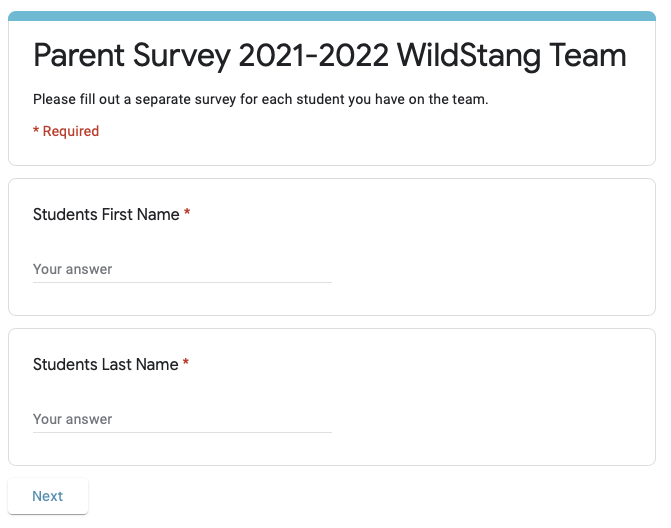Click "2021-2022" in the form title
Screen dimensions: 671x528
[x=313, y=56]
